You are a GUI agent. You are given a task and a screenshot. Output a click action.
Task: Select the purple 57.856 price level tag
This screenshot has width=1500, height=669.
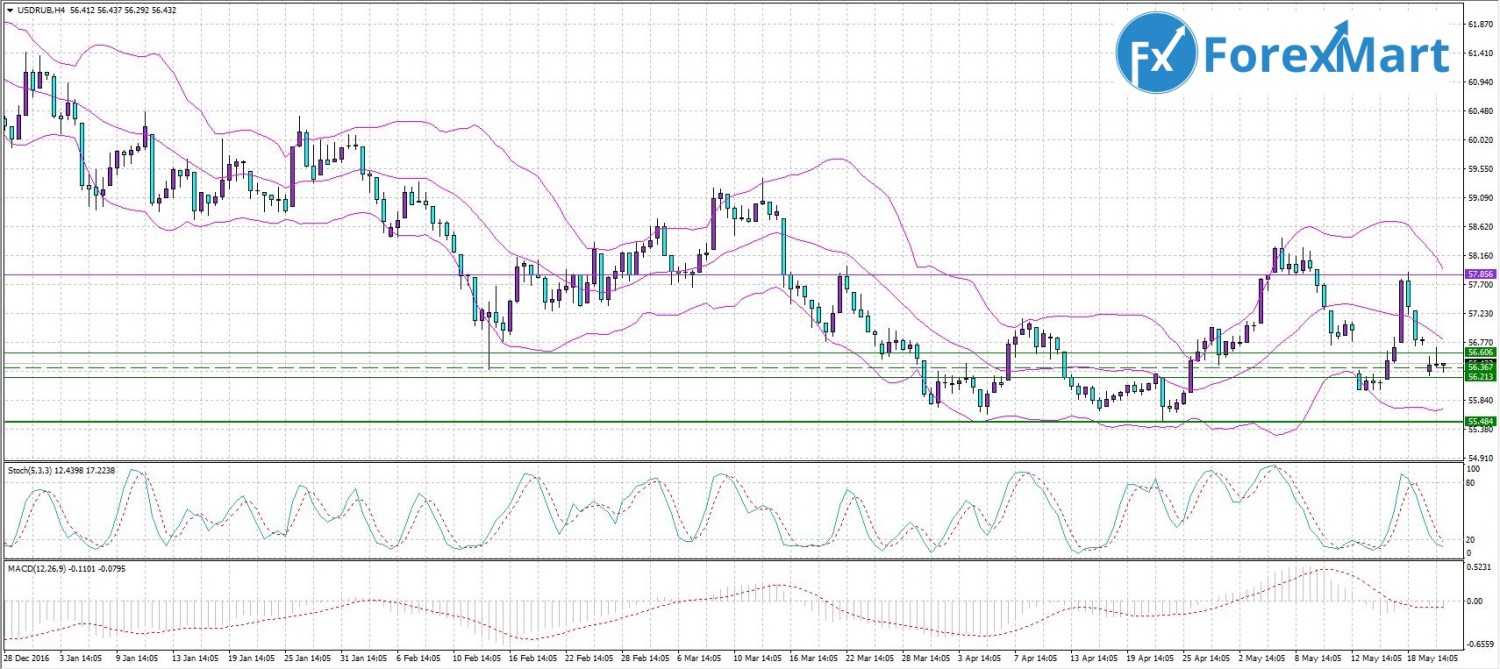[1480, 273]
